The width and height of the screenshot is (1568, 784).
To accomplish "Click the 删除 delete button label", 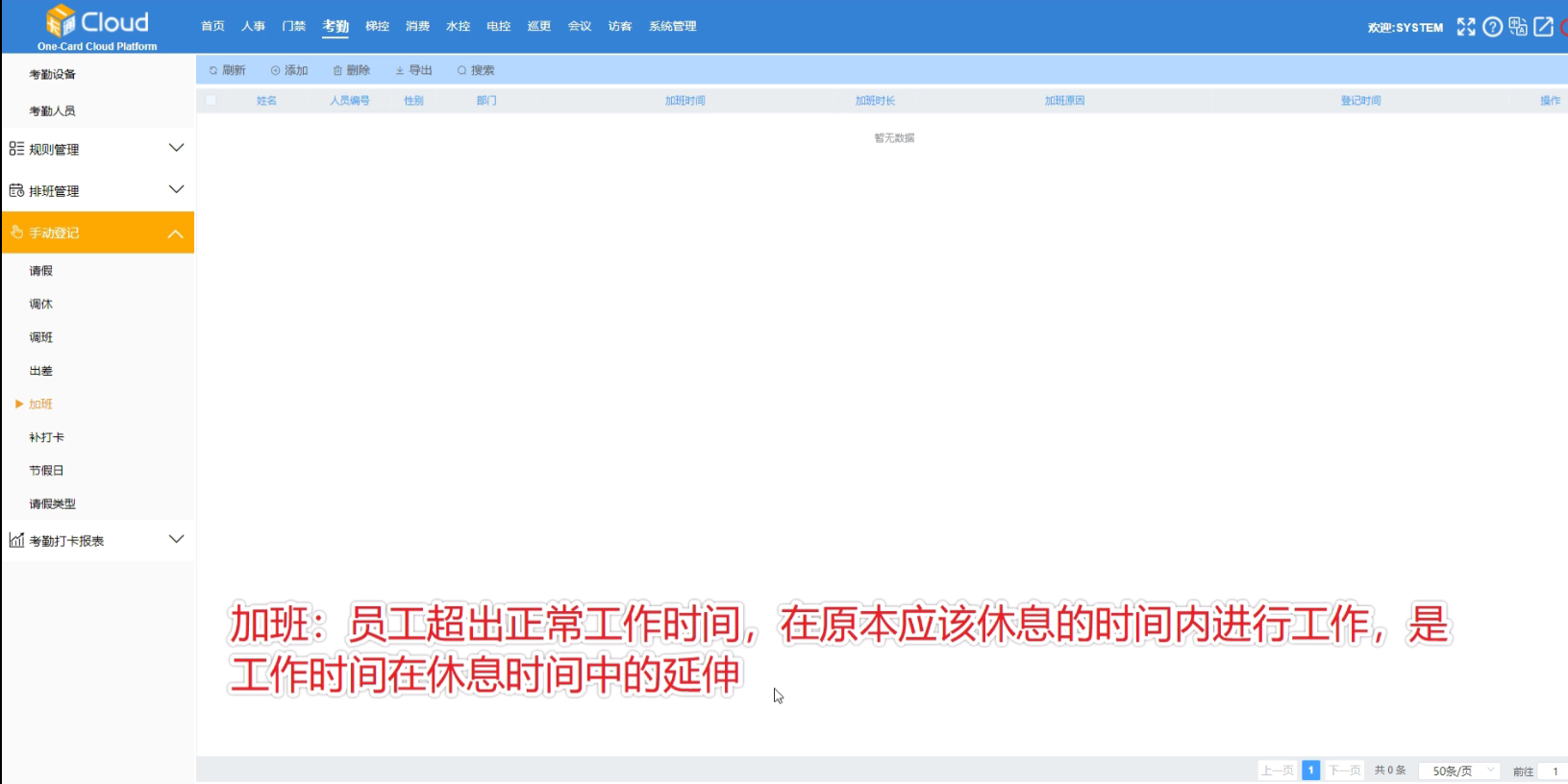I will tap(358, 70).
